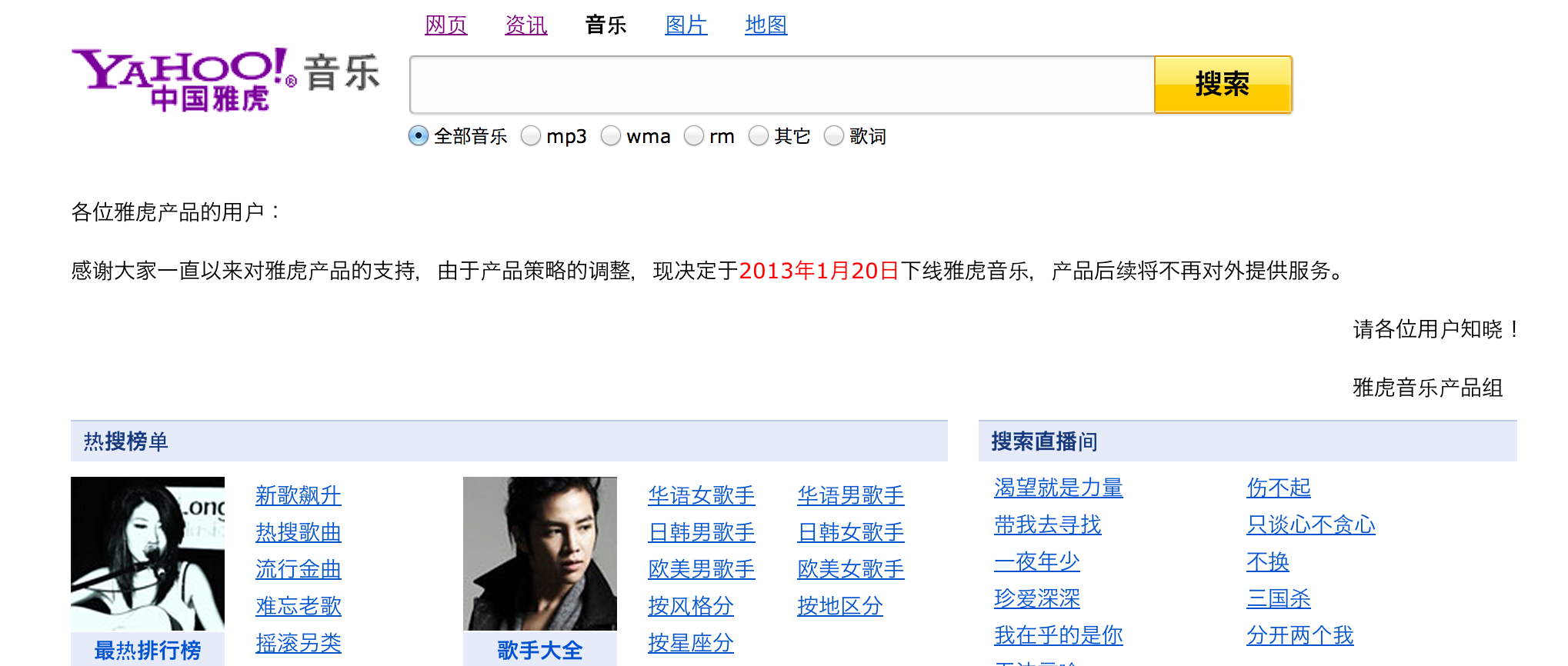1568x666 pixels.
Task: Open the 分开两个我 song link
Action: [1300, 635]
